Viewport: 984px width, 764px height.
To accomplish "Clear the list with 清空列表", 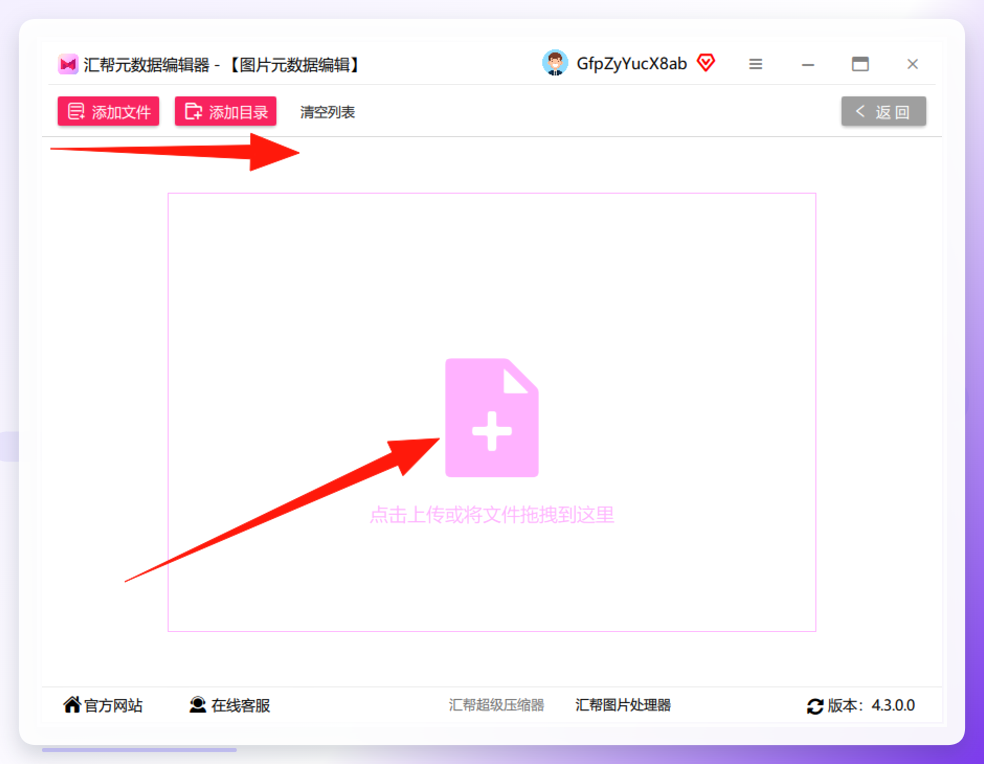I will (328, 112).
